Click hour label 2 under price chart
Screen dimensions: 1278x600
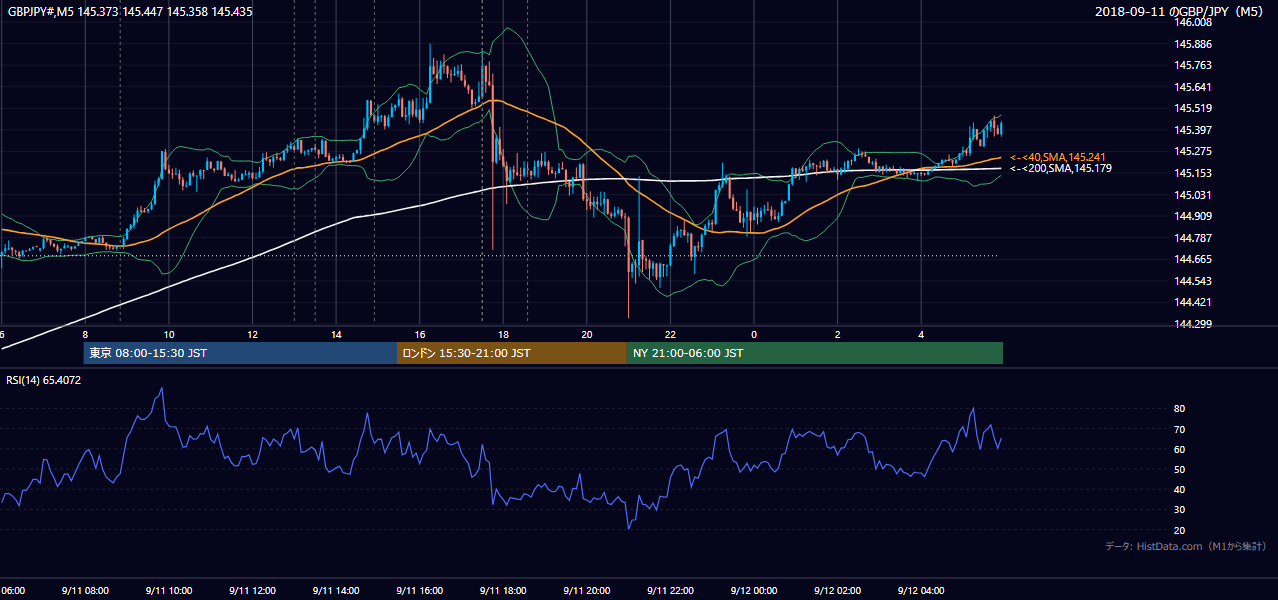click(838, 335)
